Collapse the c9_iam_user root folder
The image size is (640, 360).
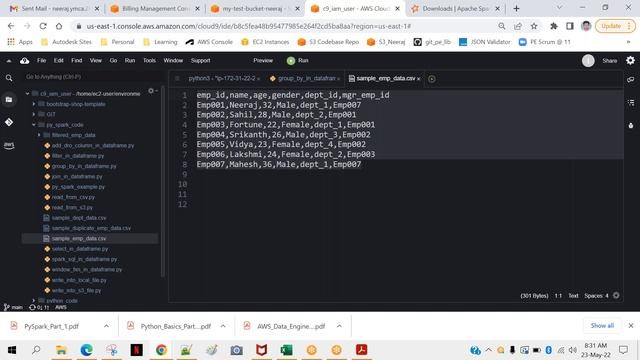click(x=27, y=94)
